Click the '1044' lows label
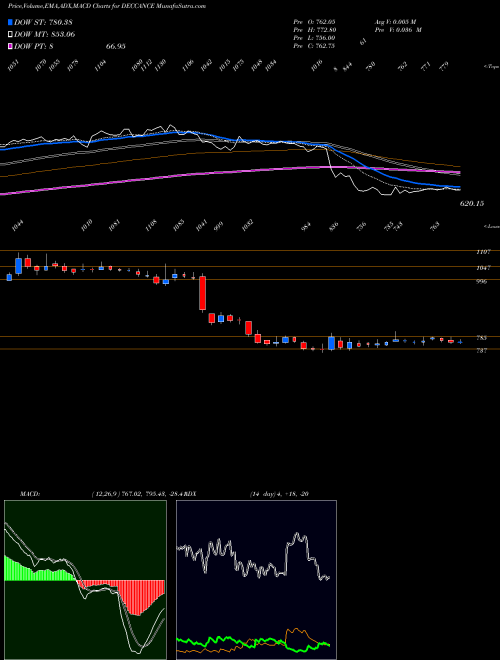 click(18, 226)
